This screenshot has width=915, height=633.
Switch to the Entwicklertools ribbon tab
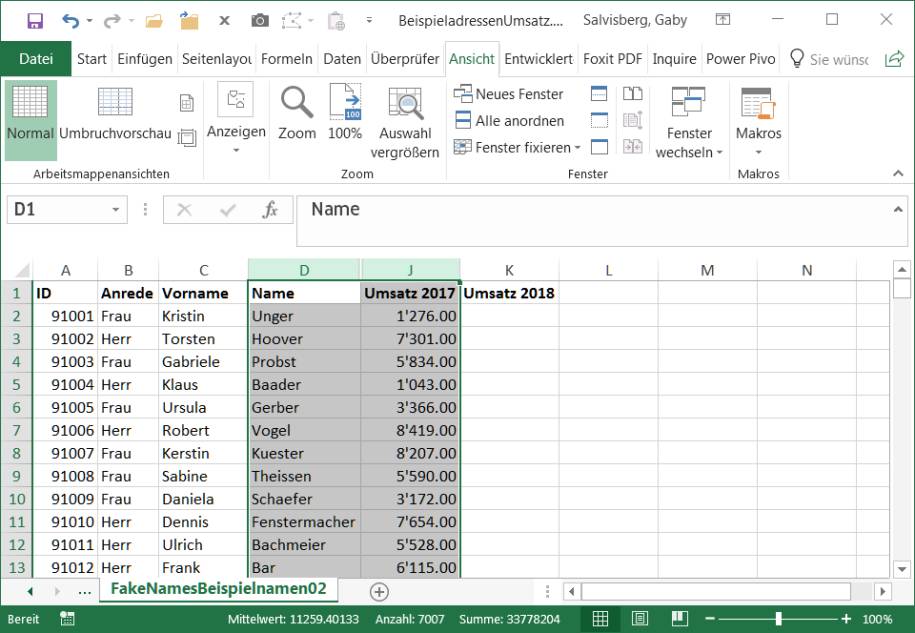click(539, 59)
